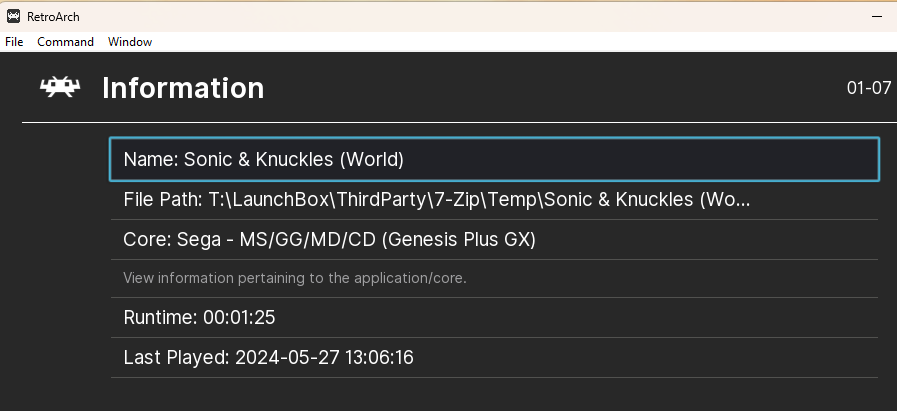This screenshot has height=411, width=897.
Task: Minimize the RetroArch window
Action: tap(876, 17)
